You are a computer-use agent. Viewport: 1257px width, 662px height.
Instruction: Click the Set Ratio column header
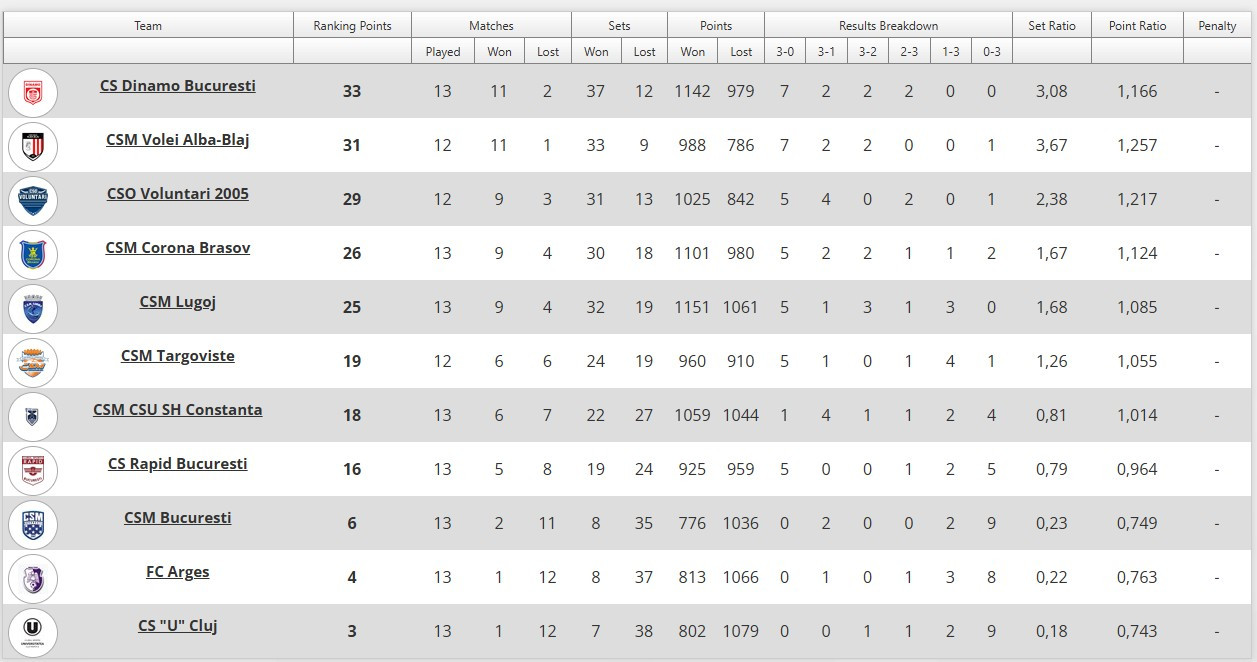click(x=1051, y=26)
